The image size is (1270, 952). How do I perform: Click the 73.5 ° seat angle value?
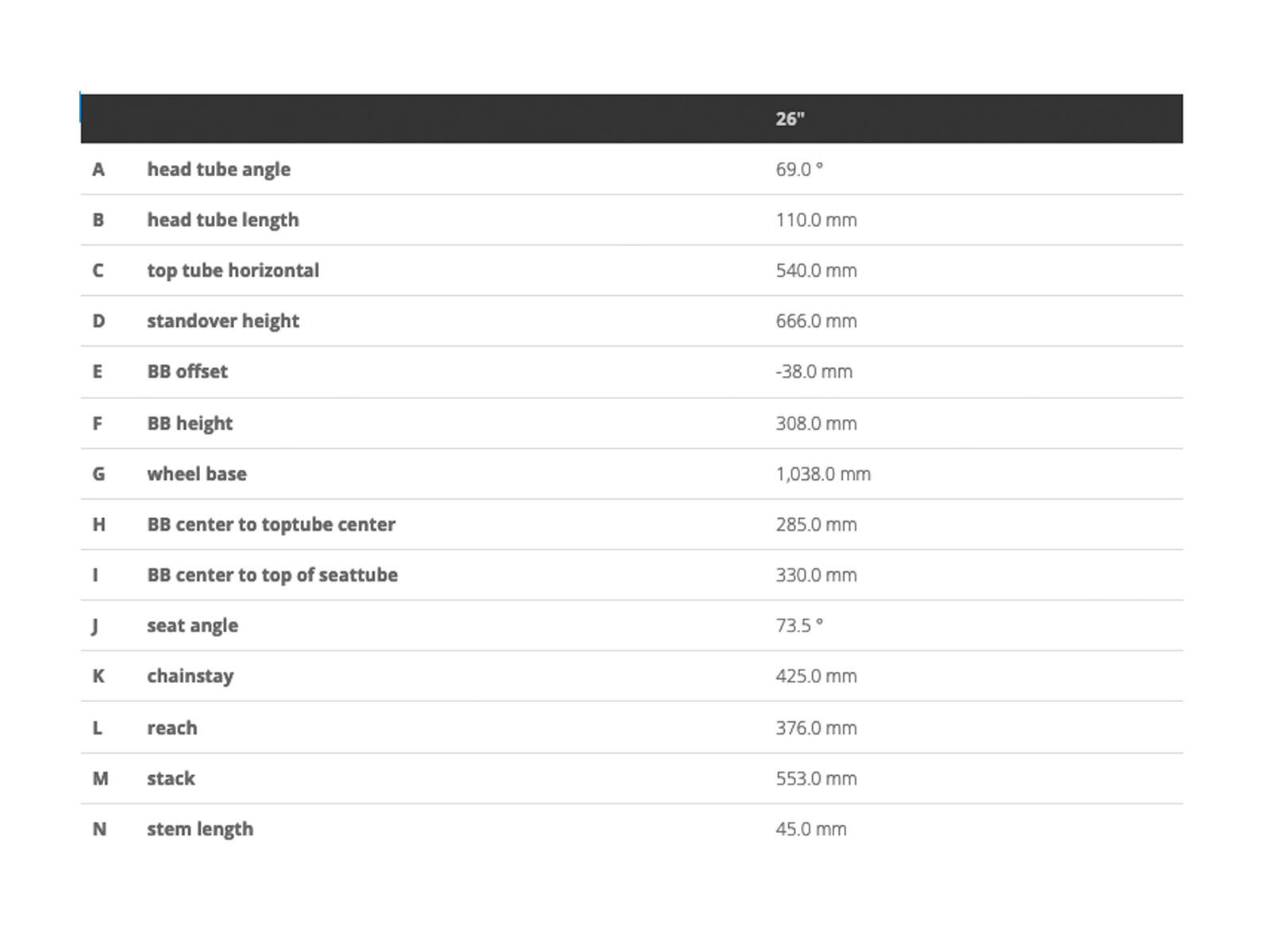click(x=799, y=626)
